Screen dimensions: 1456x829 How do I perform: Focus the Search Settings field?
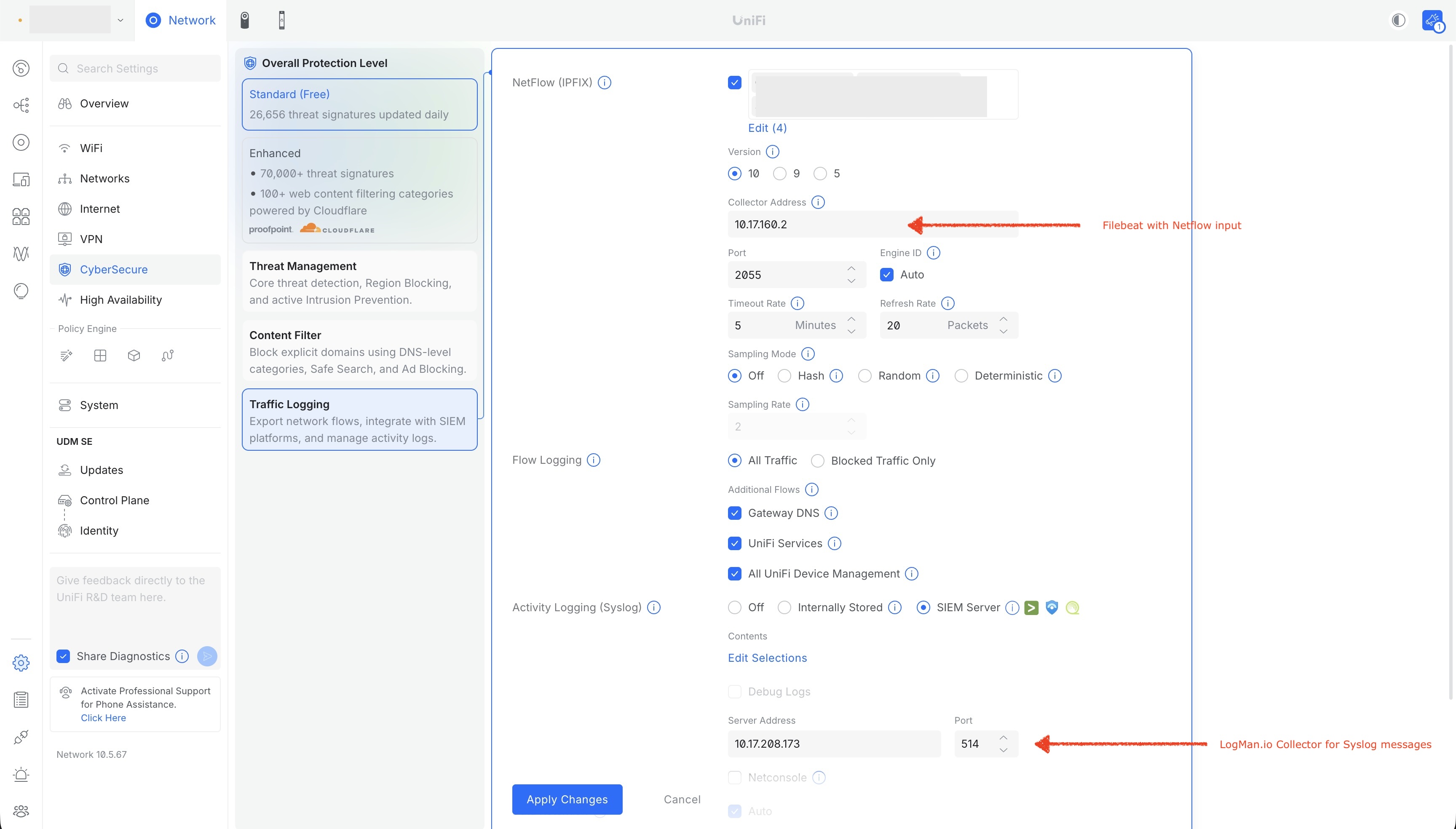click(135, 68)
